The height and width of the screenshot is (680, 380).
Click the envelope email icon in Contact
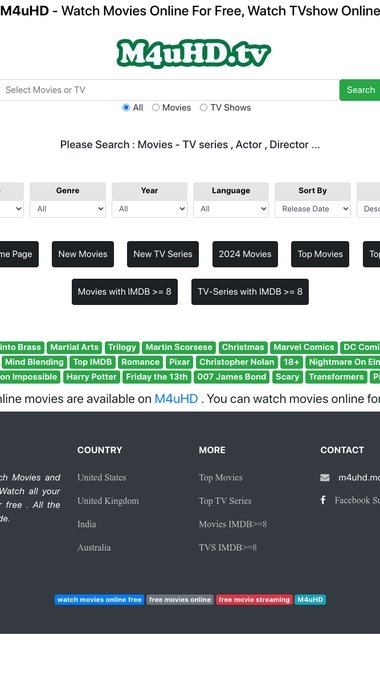324,477
